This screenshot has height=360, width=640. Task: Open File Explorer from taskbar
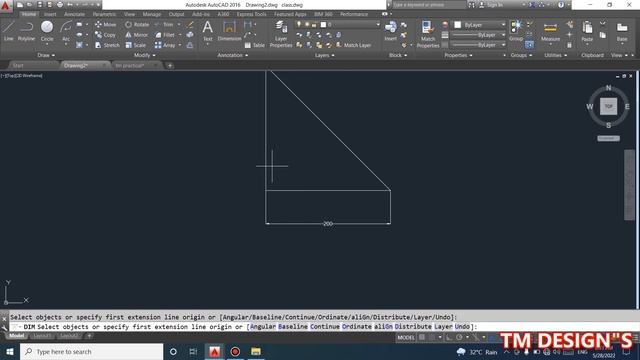(x=256, y=351)
